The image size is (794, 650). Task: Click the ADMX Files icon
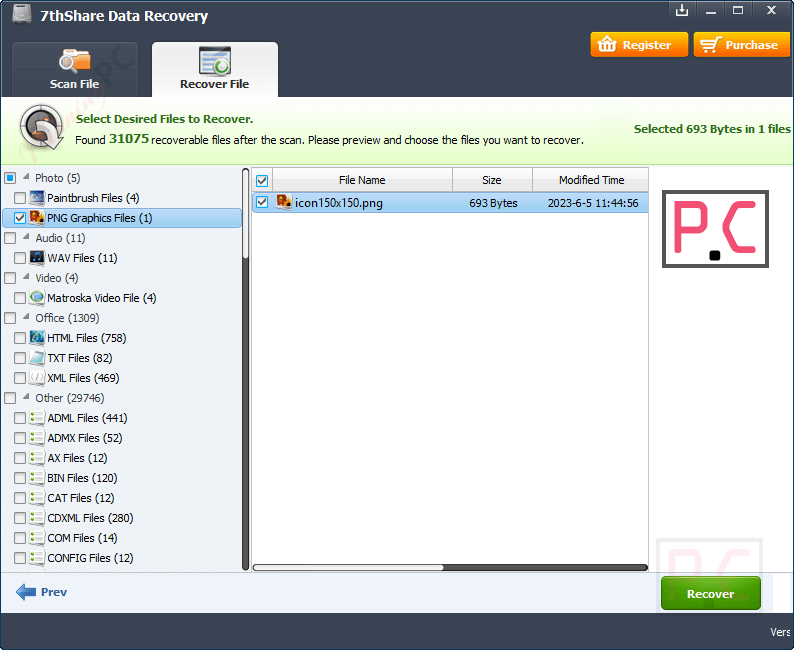pyautogui.click(x=37, y=437)
